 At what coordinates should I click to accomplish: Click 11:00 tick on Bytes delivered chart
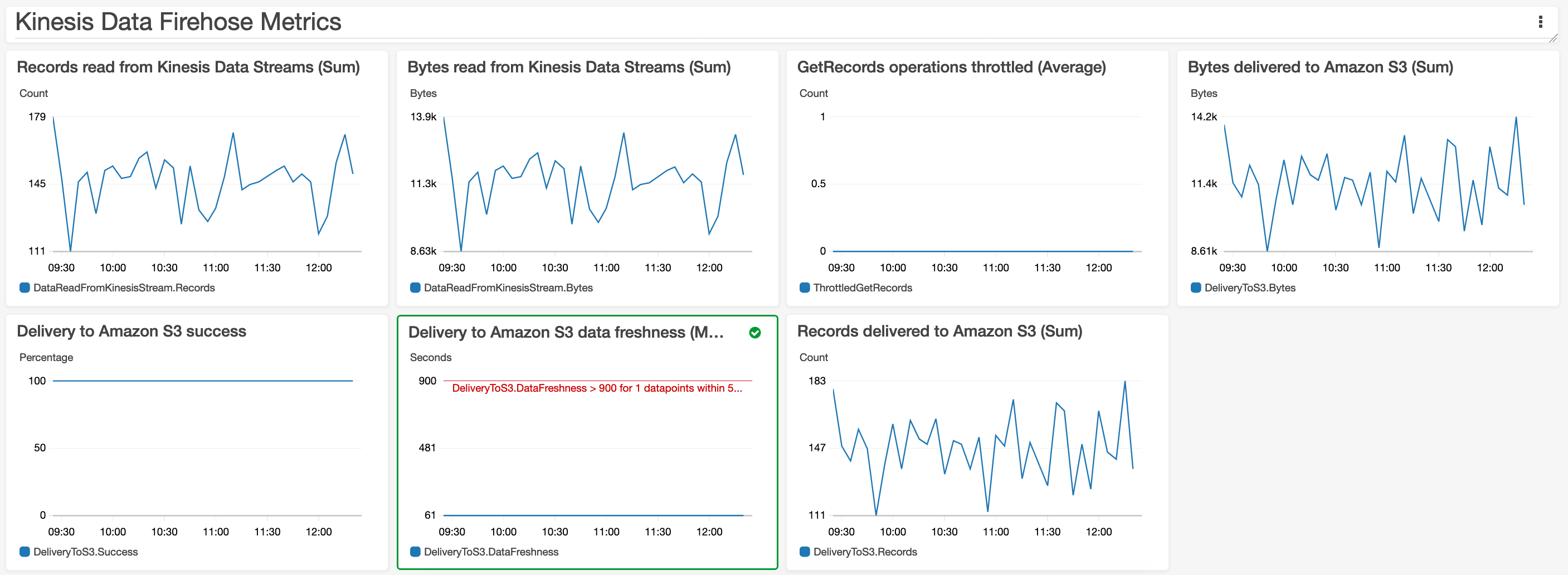coord(1386,268)
